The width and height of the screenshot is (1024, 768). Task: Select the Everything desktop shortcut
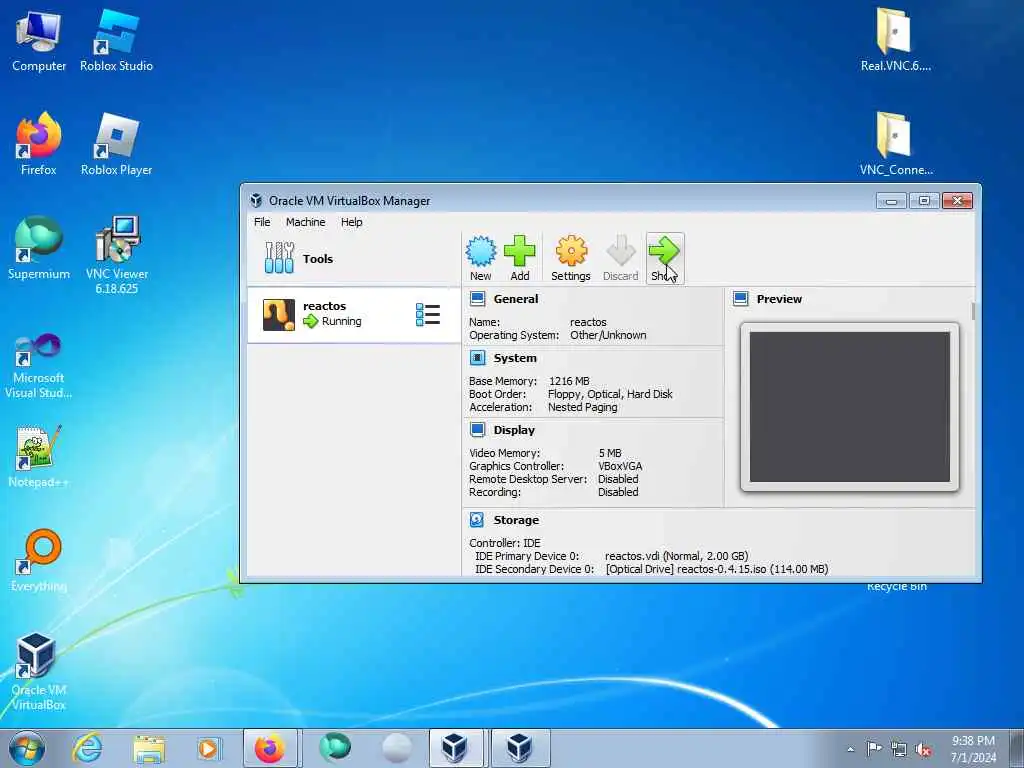point(39,560)
